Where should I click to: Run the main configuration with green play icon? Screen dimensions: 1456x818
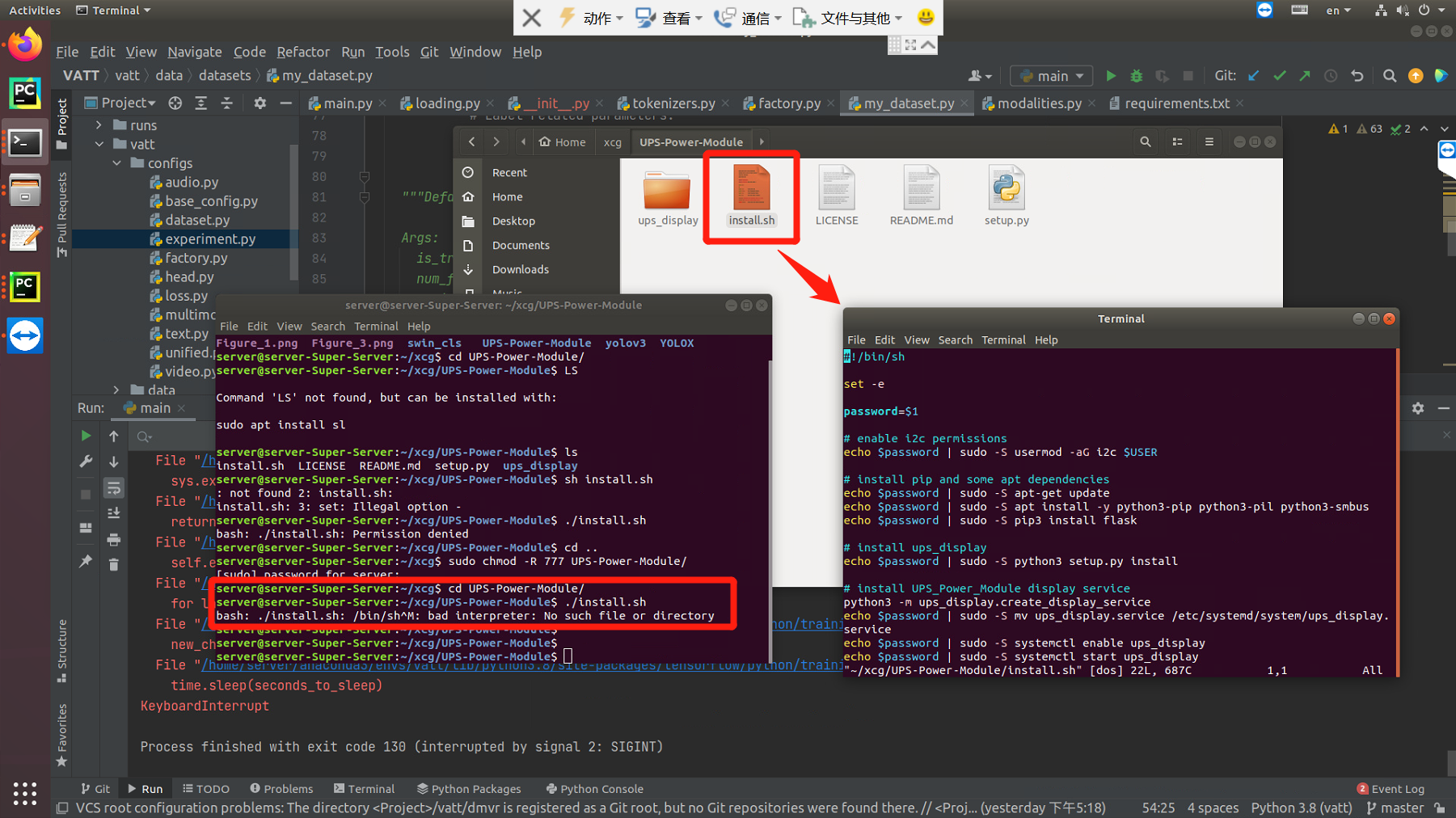click(x=1111, y=75)
